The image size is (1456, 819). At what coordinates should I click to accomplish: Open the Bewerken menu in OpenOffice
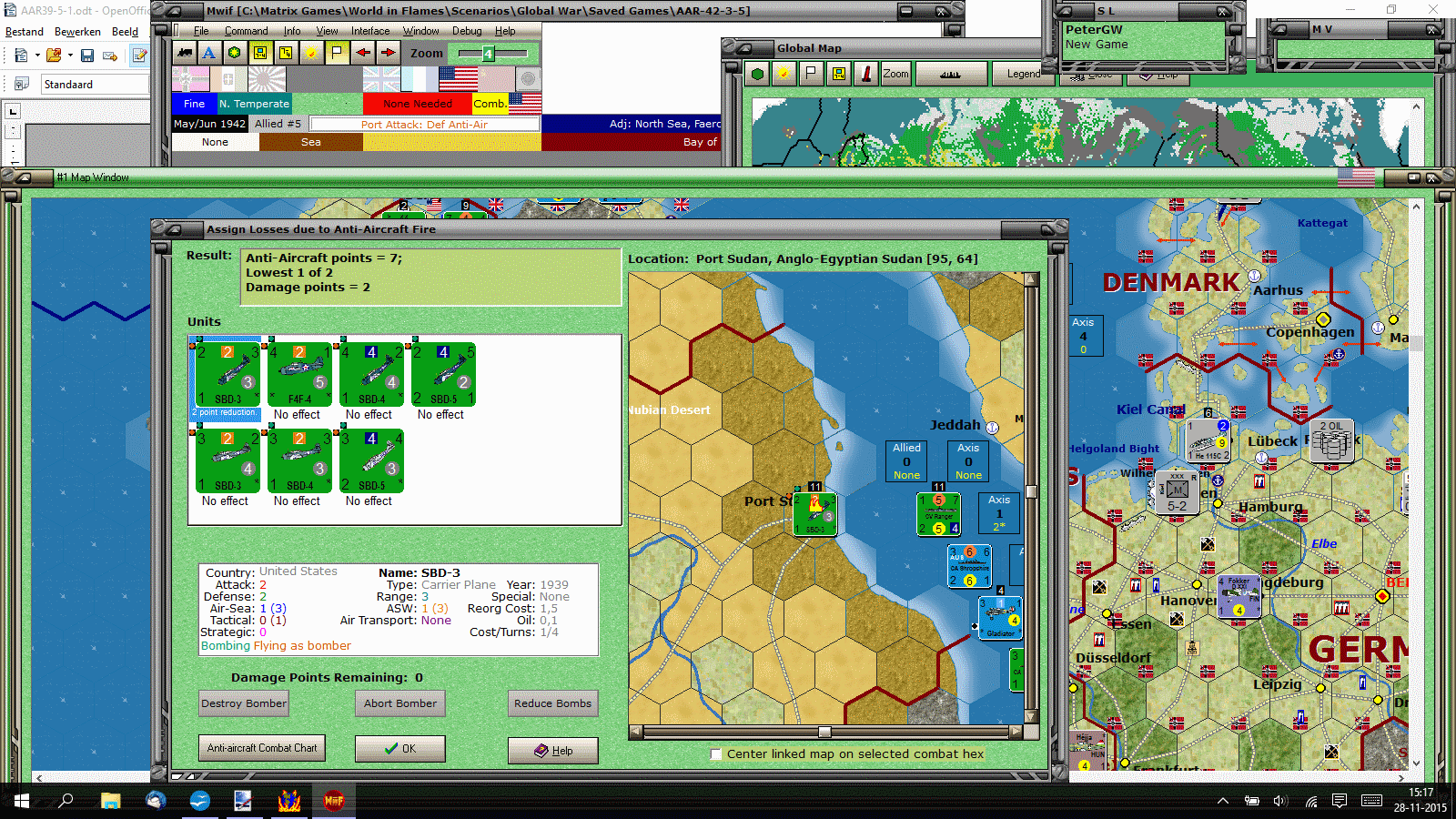point(77,32)
